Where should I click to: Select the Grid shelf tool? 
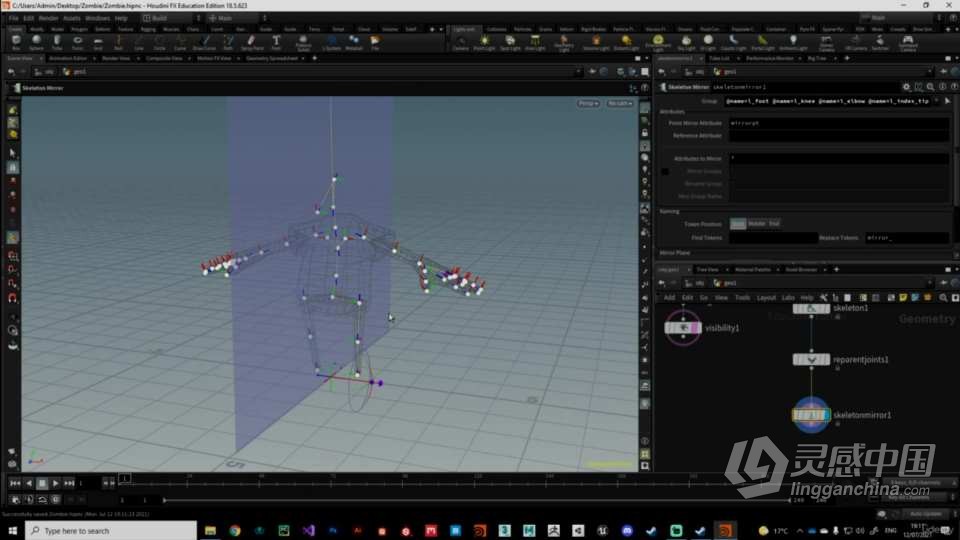tap(98, 42)
